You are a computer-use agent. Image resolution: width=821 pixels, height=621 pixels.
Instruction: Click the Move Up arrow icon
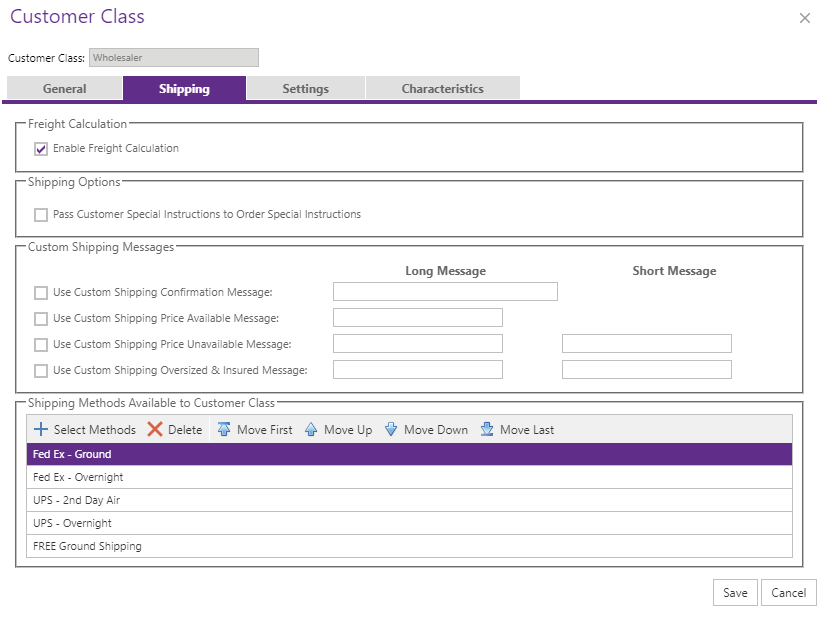(x=311, y=430)
